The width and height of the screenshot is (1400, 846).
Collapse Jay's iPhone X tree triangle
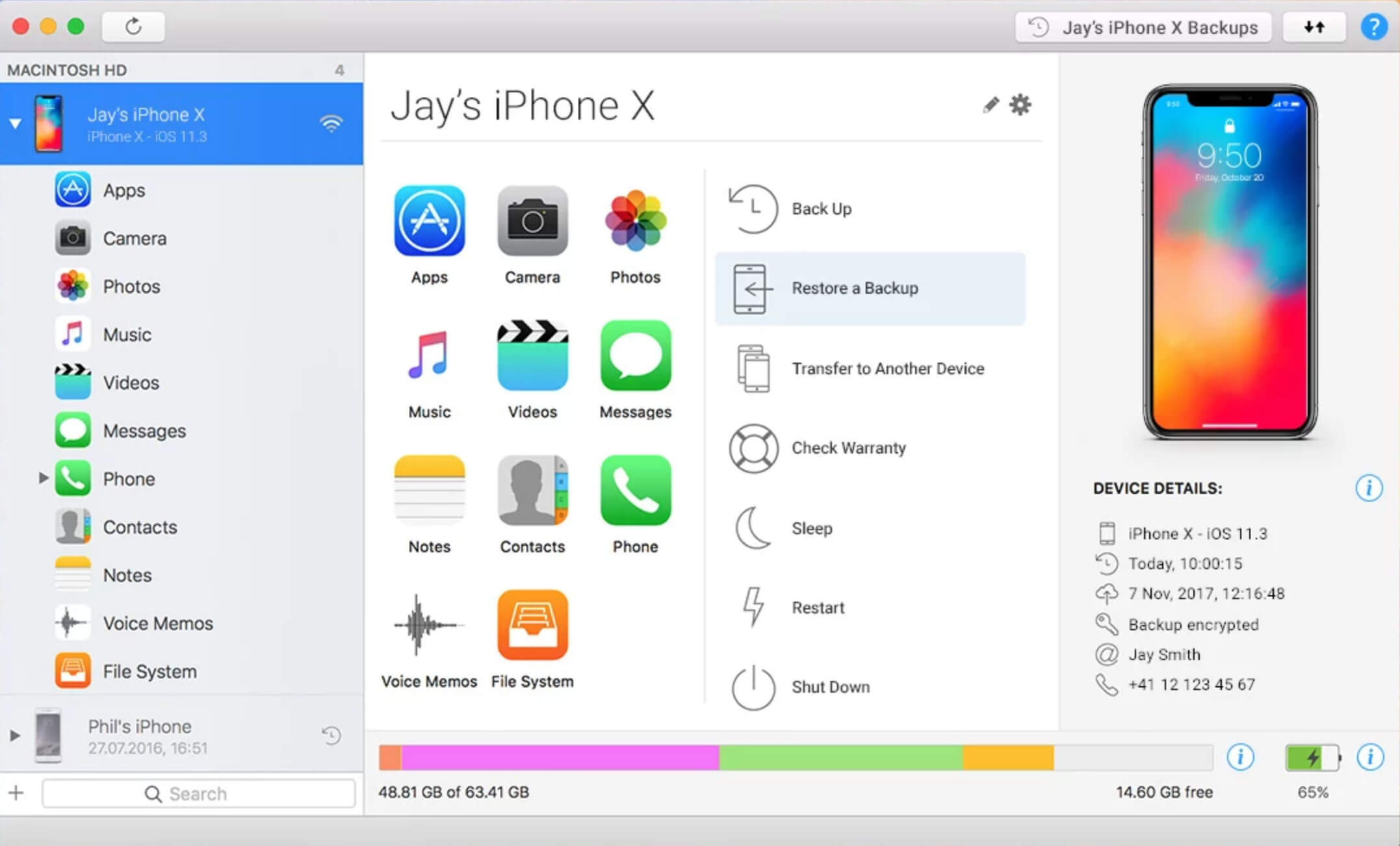pyautogui.click(x=15, y=123)
